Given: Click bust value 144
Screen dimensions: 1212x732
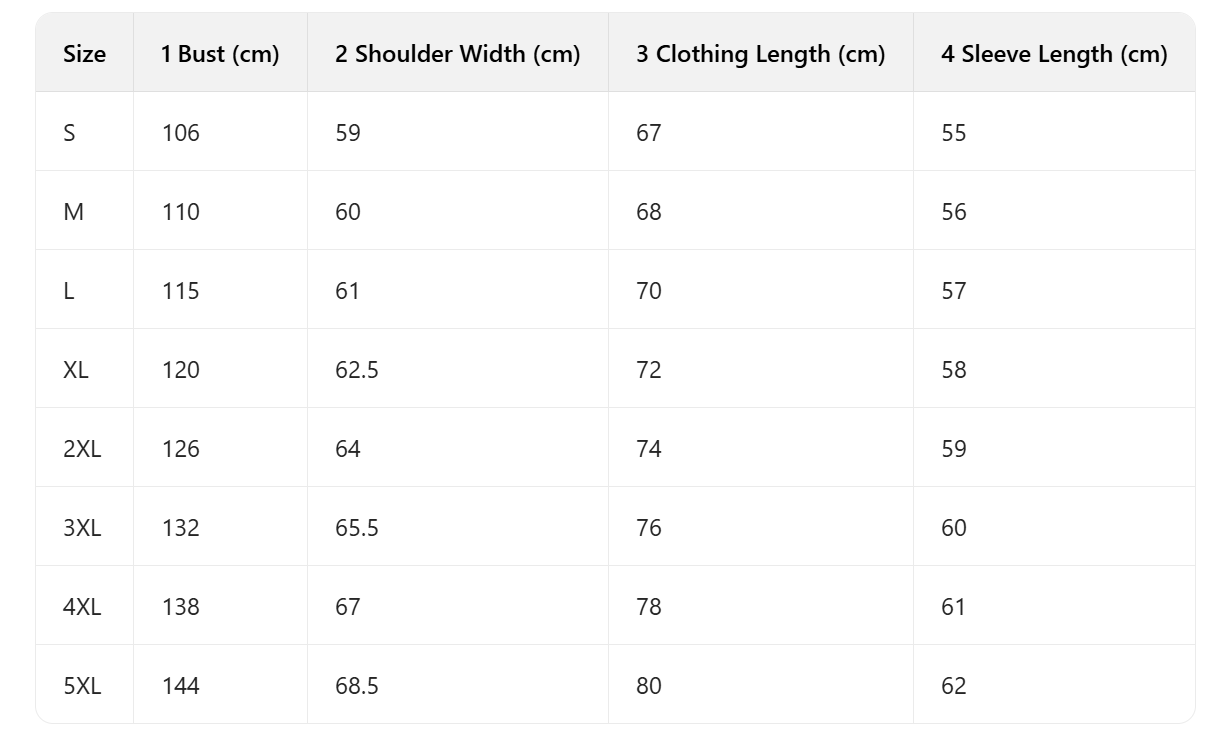Looking at the screenshot, I should tap(181, 686).
